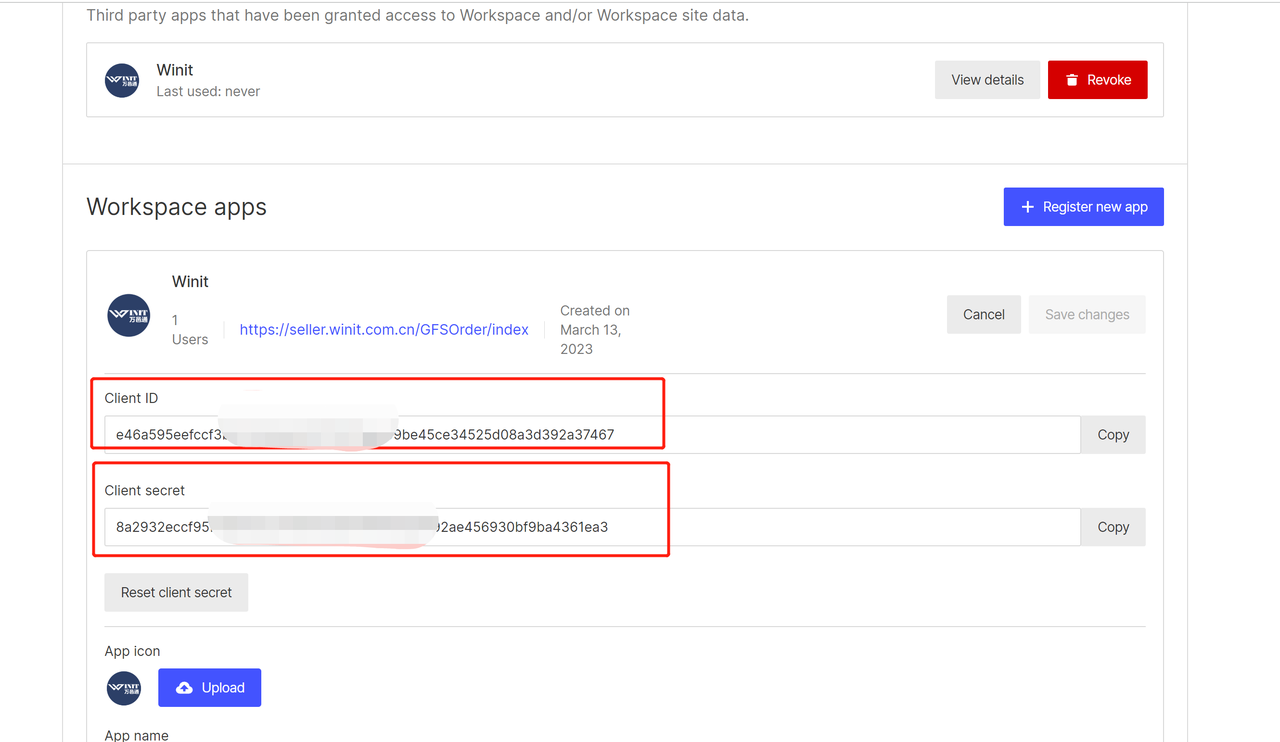Click the Winit logo in third party apps

[x=122, y=80]
